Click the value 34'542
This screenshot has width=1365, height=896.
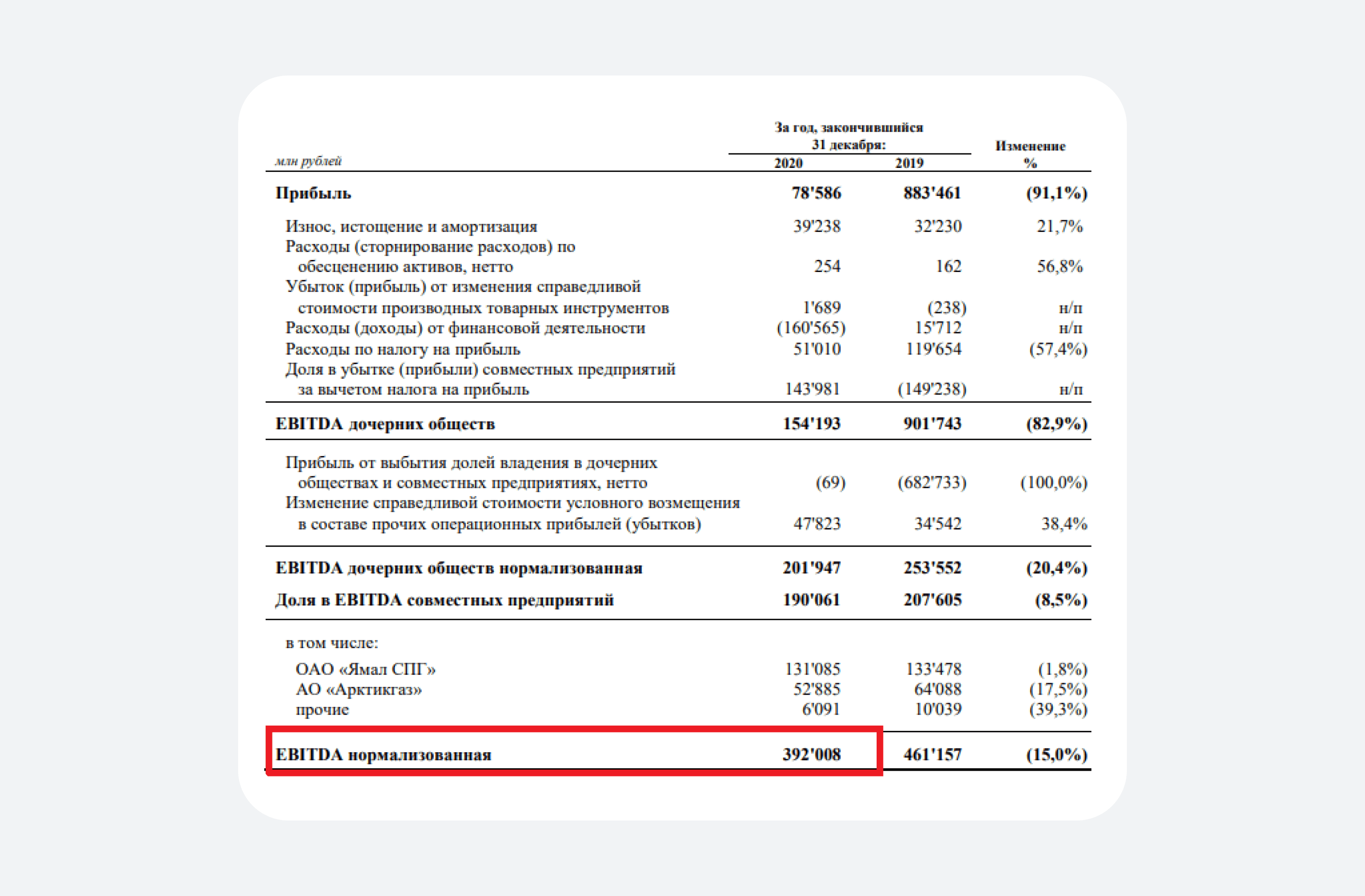[x=938, y=523]
